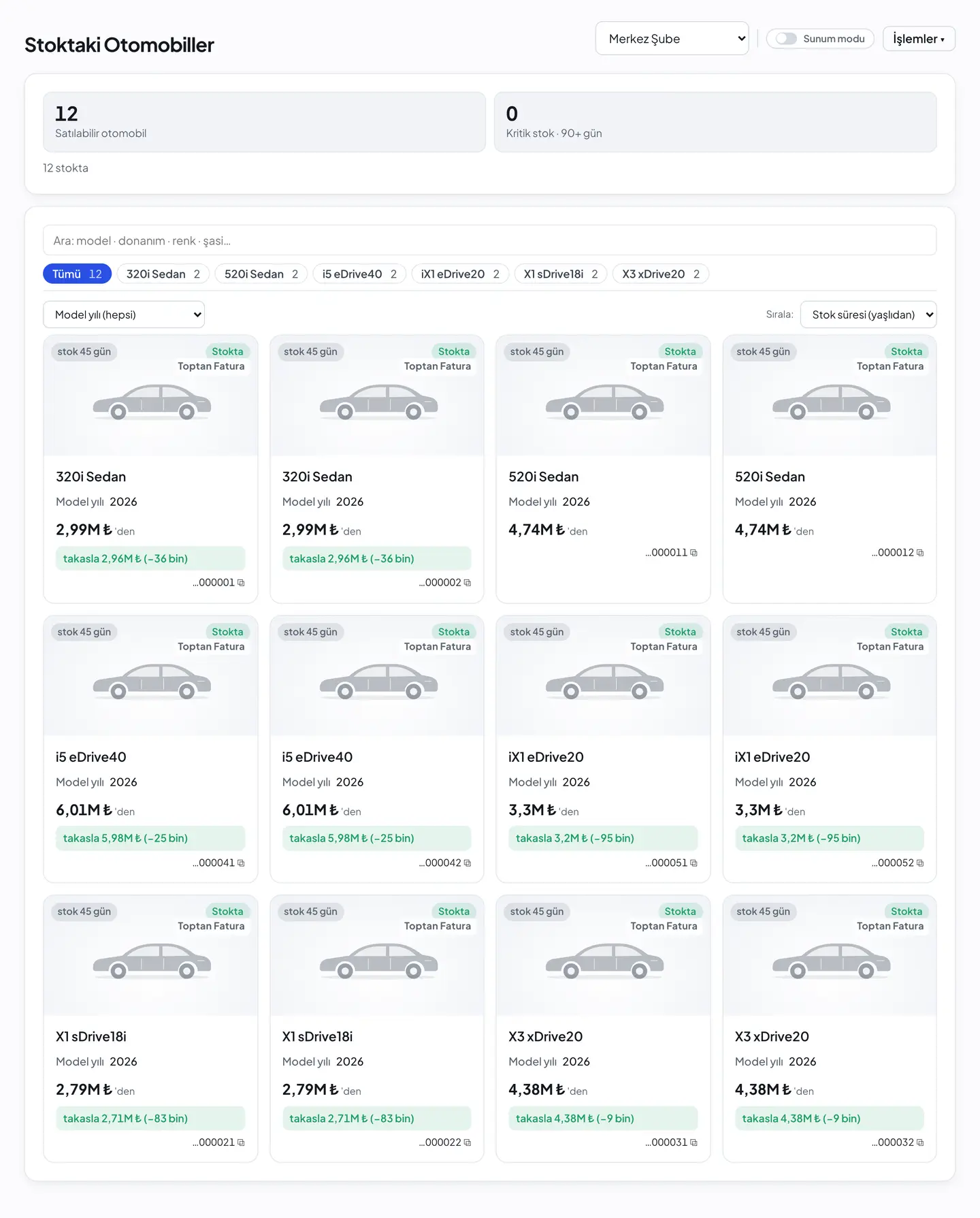Viewport: 980px width, 1218px height.
Task: Click takasla 2,96M offer on 000001 card
Action: [x=150, y=558]
